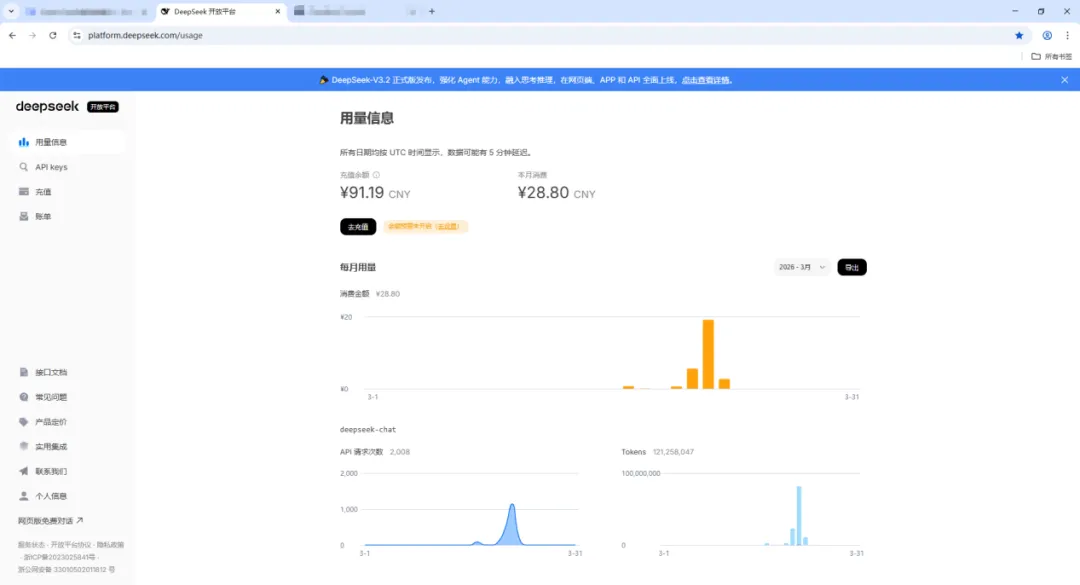Open the 所有书签 bookmarks folder

coord(1052,57)
